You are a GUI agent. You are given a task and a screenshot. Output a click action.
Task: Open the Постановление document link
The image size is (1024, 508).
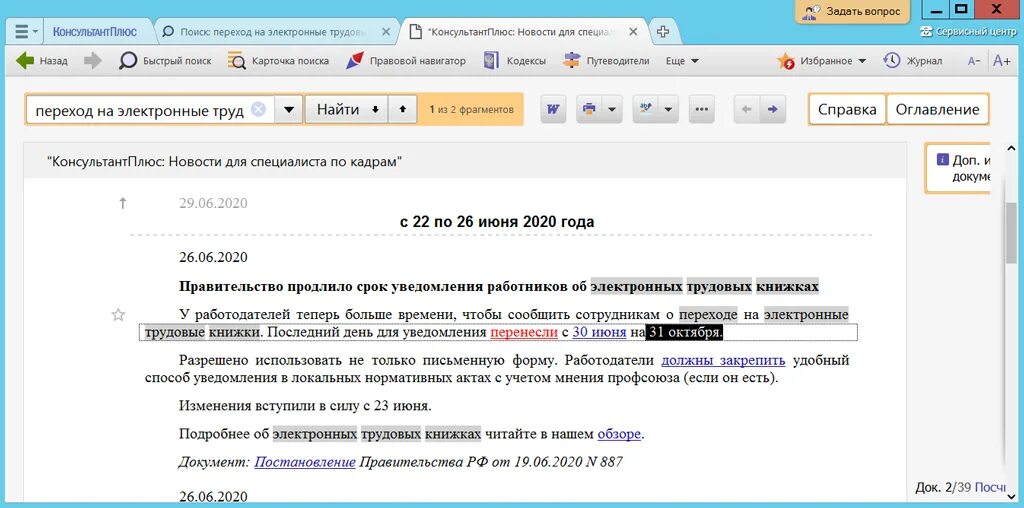[305, 462]
